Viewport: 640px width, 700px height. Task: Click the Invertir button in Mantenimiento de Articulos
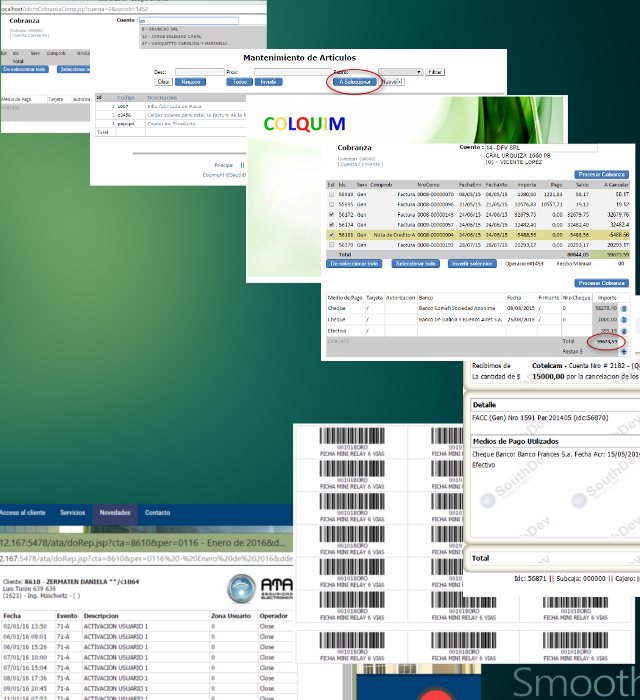click(268, 82)
